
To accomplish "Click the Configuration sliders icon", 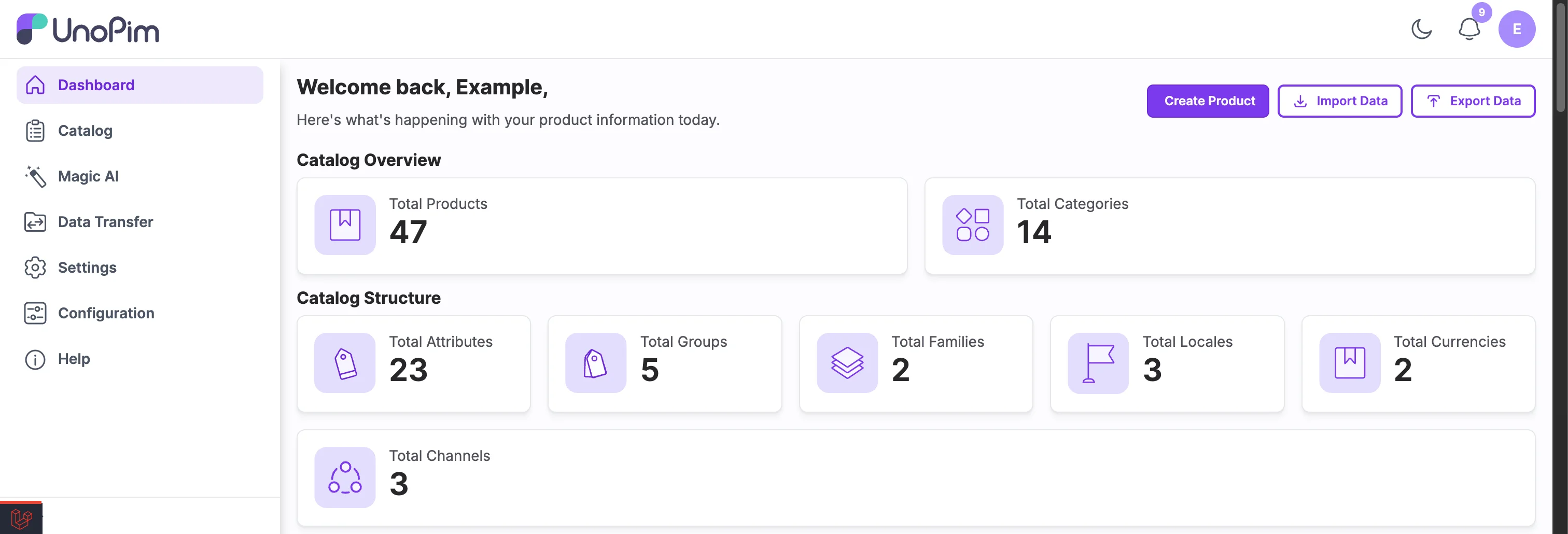I will [35, 313].
